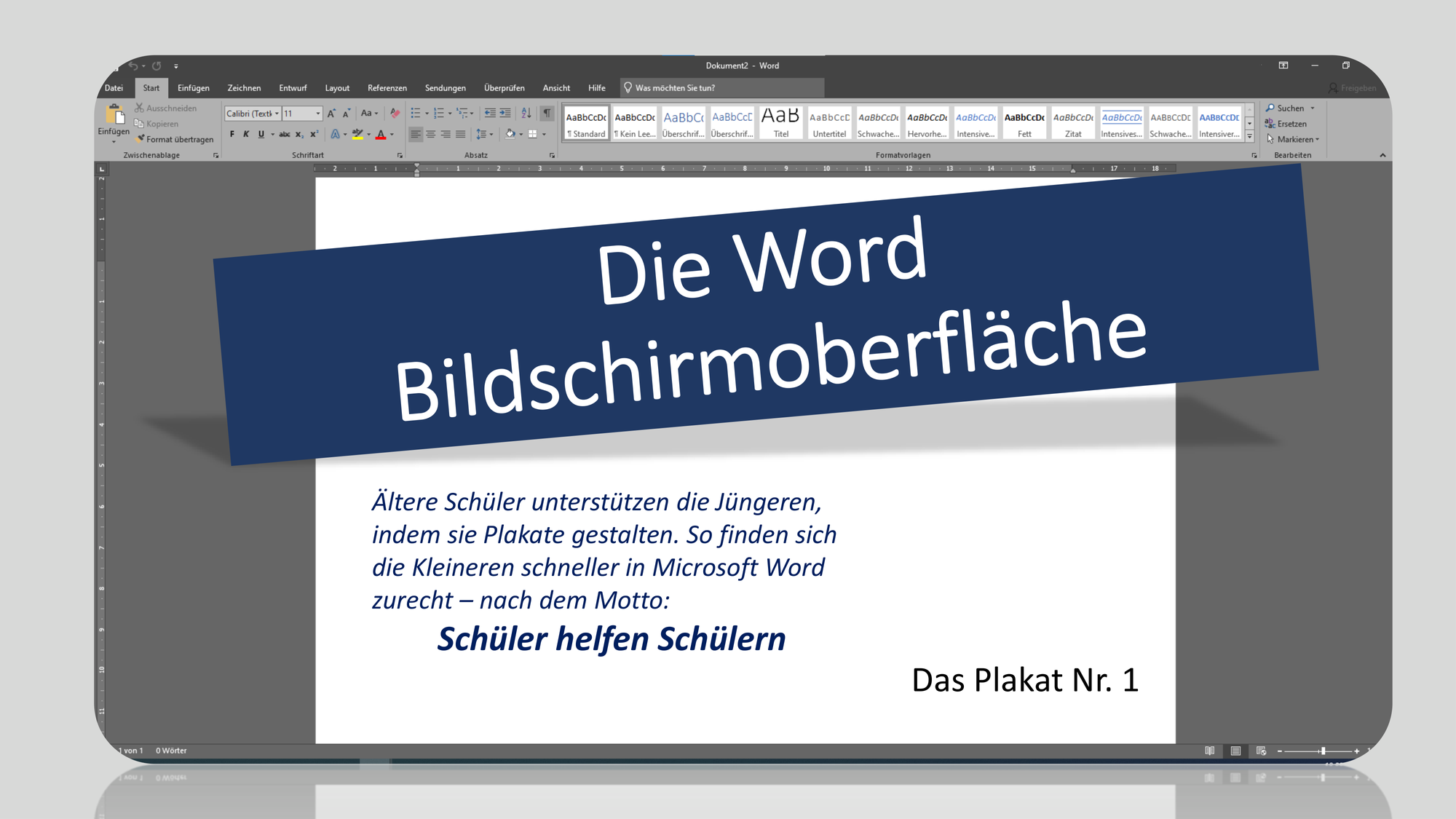The image size is (1456, 819).
Task: Click the Freigeben share button
Action: (x=1353, y=88)
